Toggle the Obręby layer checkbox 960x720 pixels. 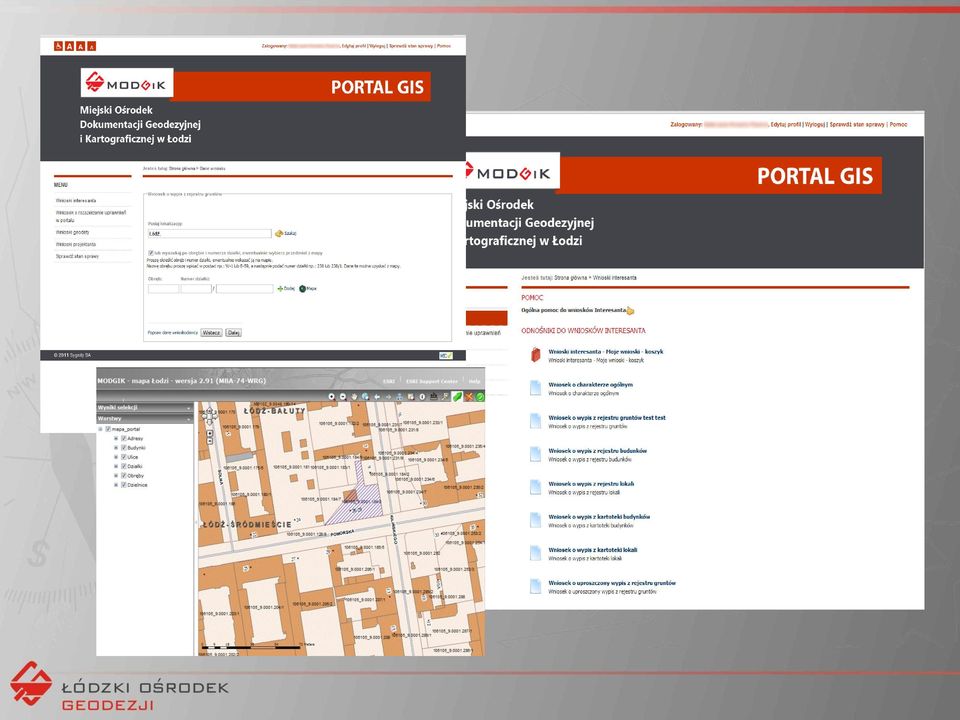[x=124, y=475]
